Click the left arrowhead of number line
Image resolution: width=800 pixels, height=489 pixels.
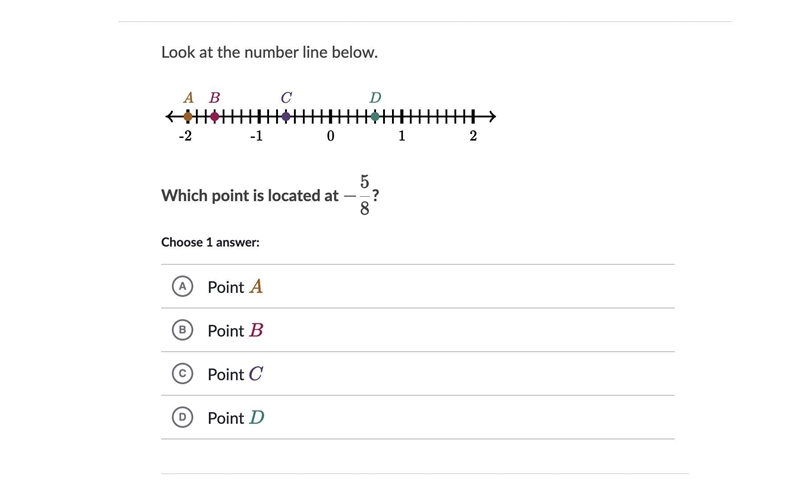[x=170, y=116]
